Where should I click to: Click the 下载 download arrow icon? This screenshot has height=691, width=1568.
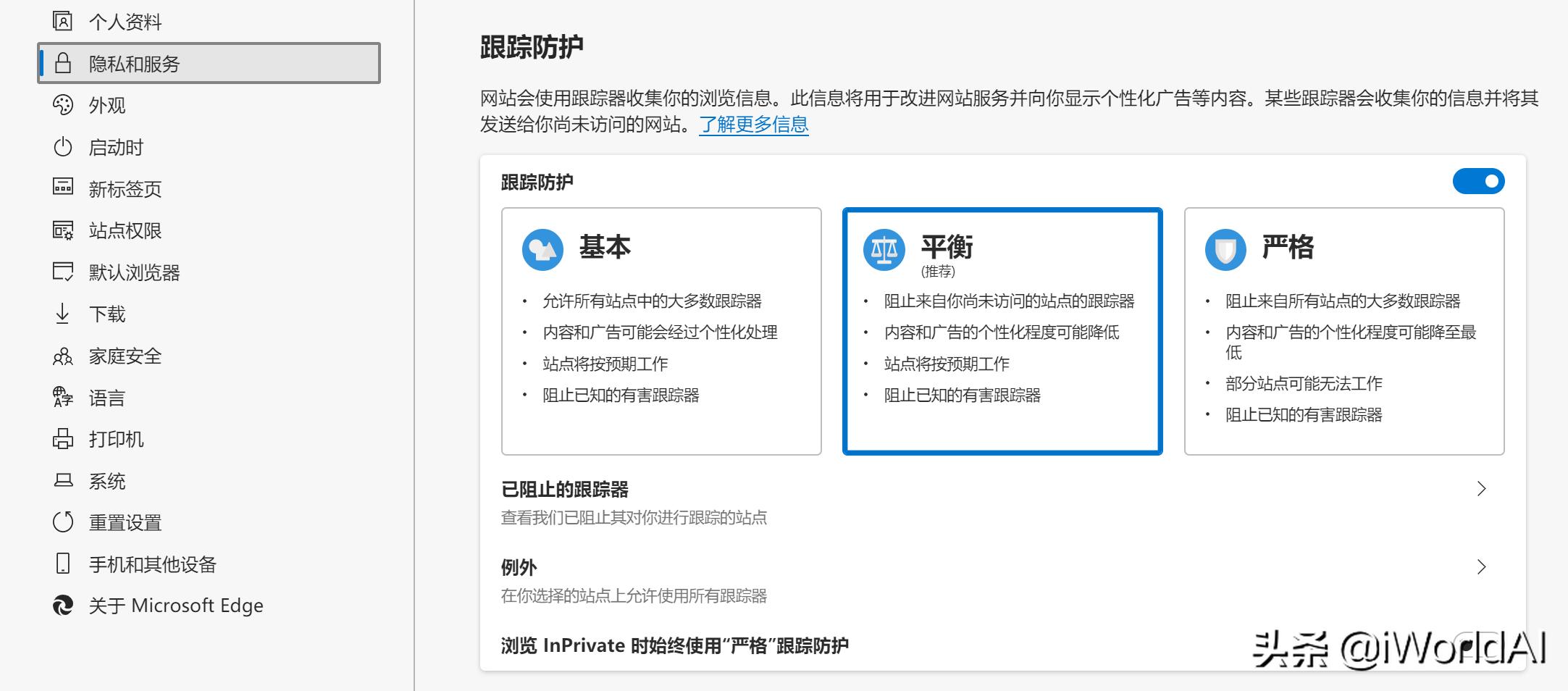pos(64,314)
